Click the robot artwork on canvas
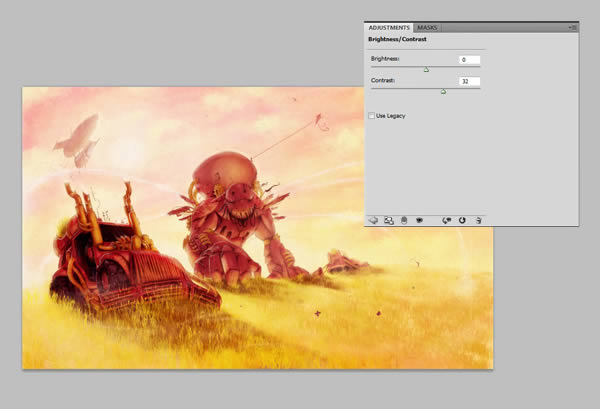This screenshot has height=409, width=600. point(233,218)
